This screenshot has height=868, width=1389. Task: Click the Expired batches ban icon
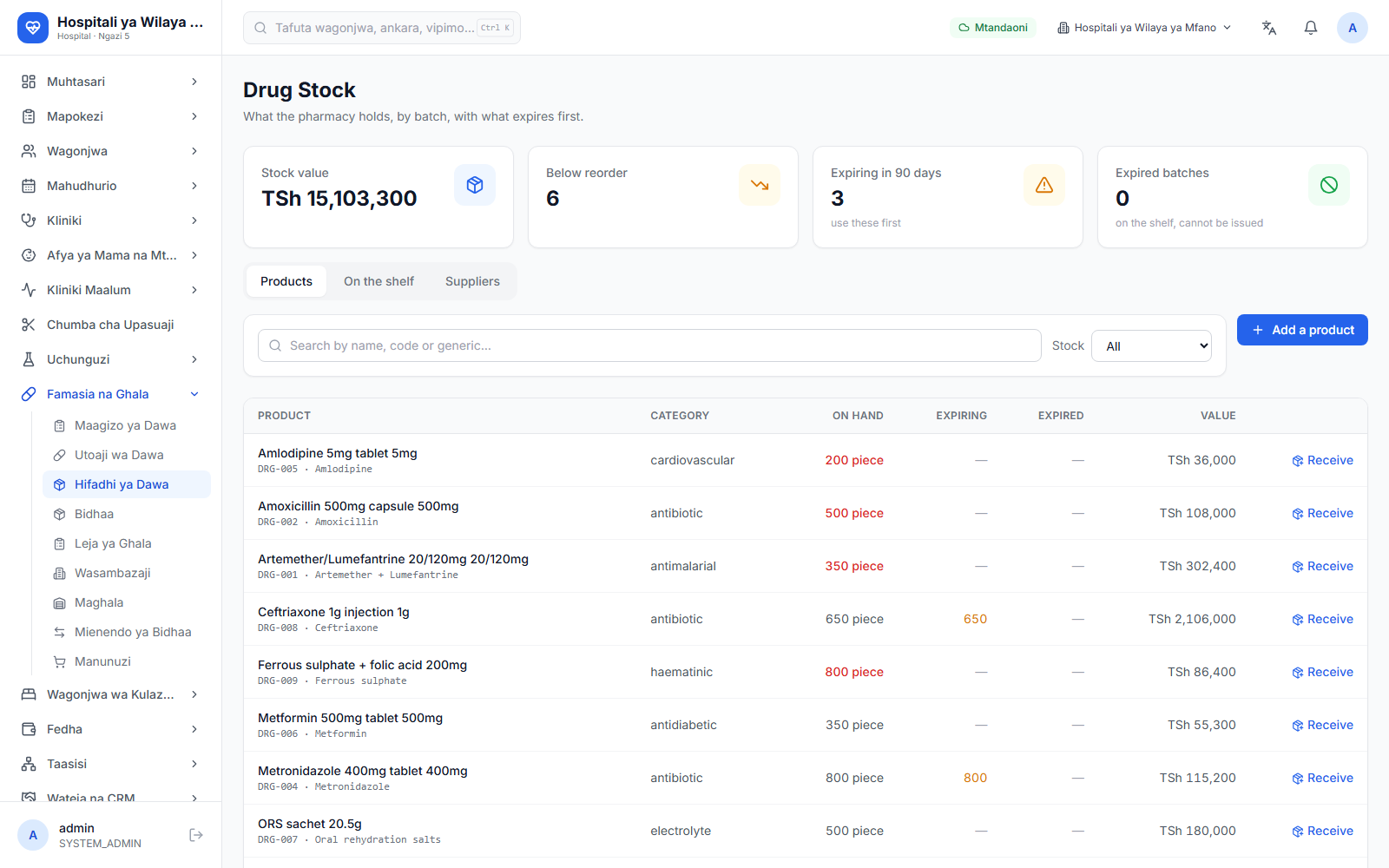(1329, 185)
